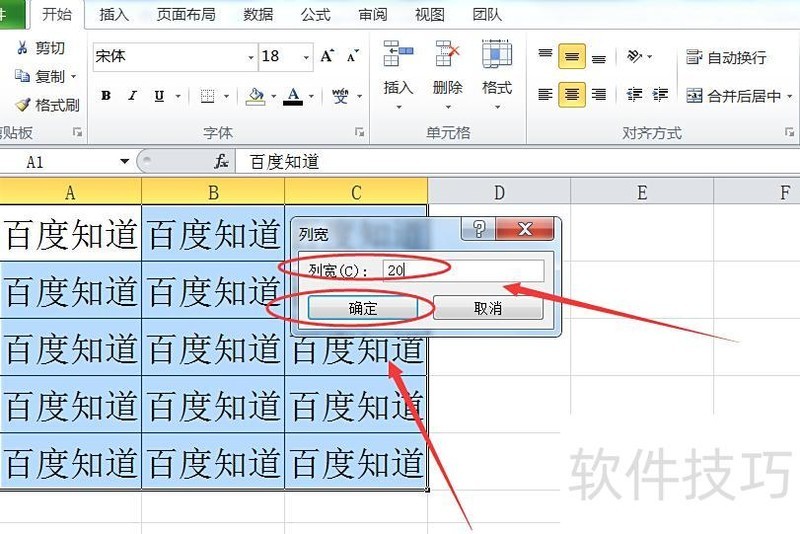Toggle bold formatting
Screen dimensions: 800x534
click(x=106, y=95)
